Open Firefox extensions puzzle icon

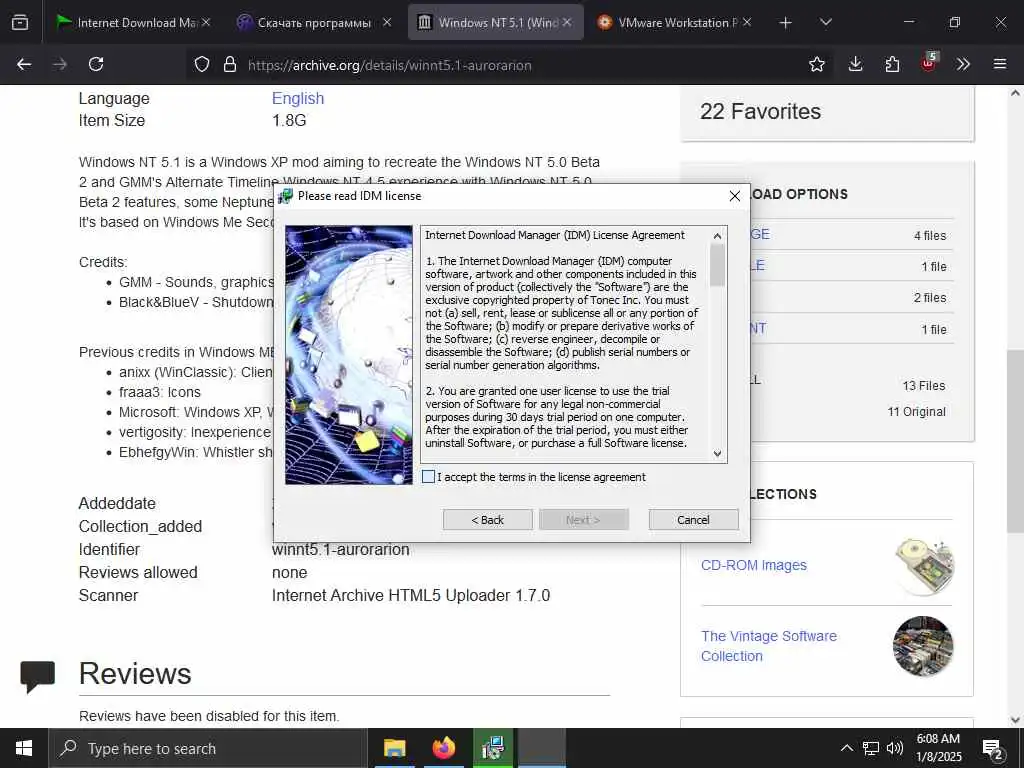point(892,64)
